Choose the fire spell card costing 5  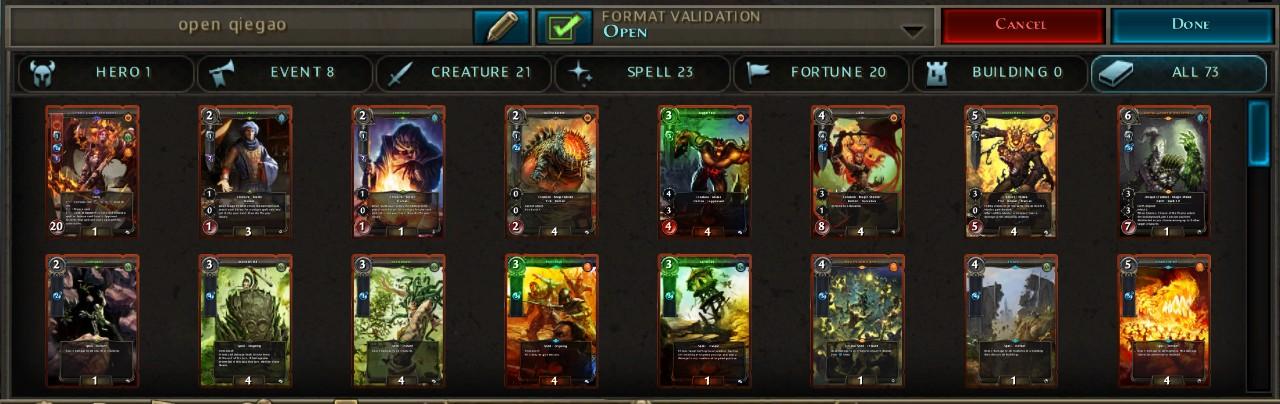point(1164,321)
